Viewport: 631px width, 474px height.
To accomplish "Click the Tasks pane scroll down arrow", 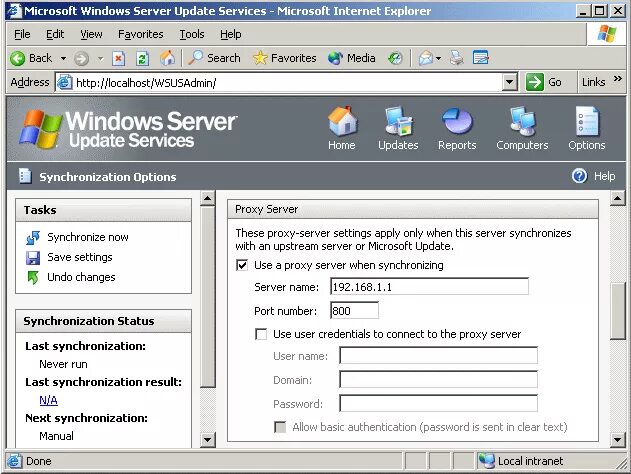I will (208, 440).
